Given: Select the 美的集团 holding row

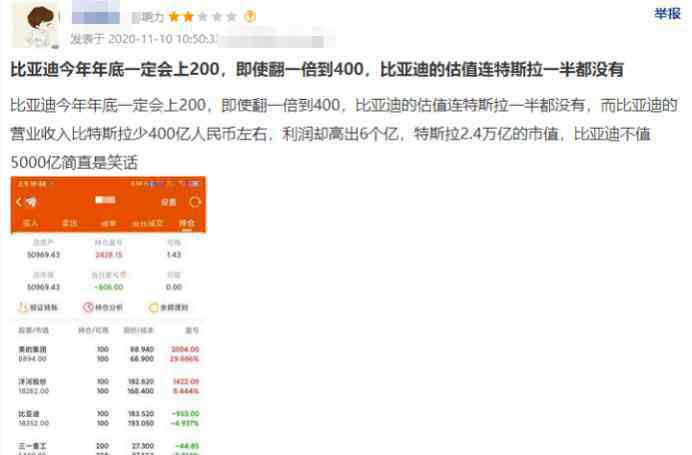Looking at the screenshot, I should (109, 354).
